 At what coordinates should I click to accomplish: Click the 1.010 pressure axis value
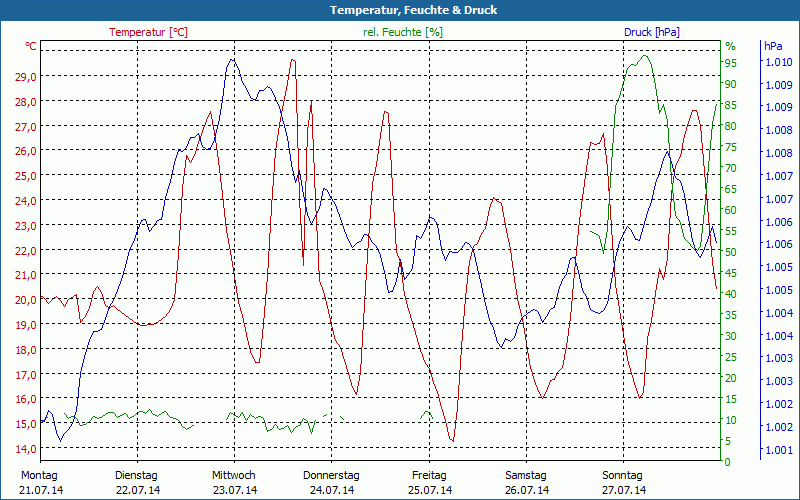click(778, 62)
